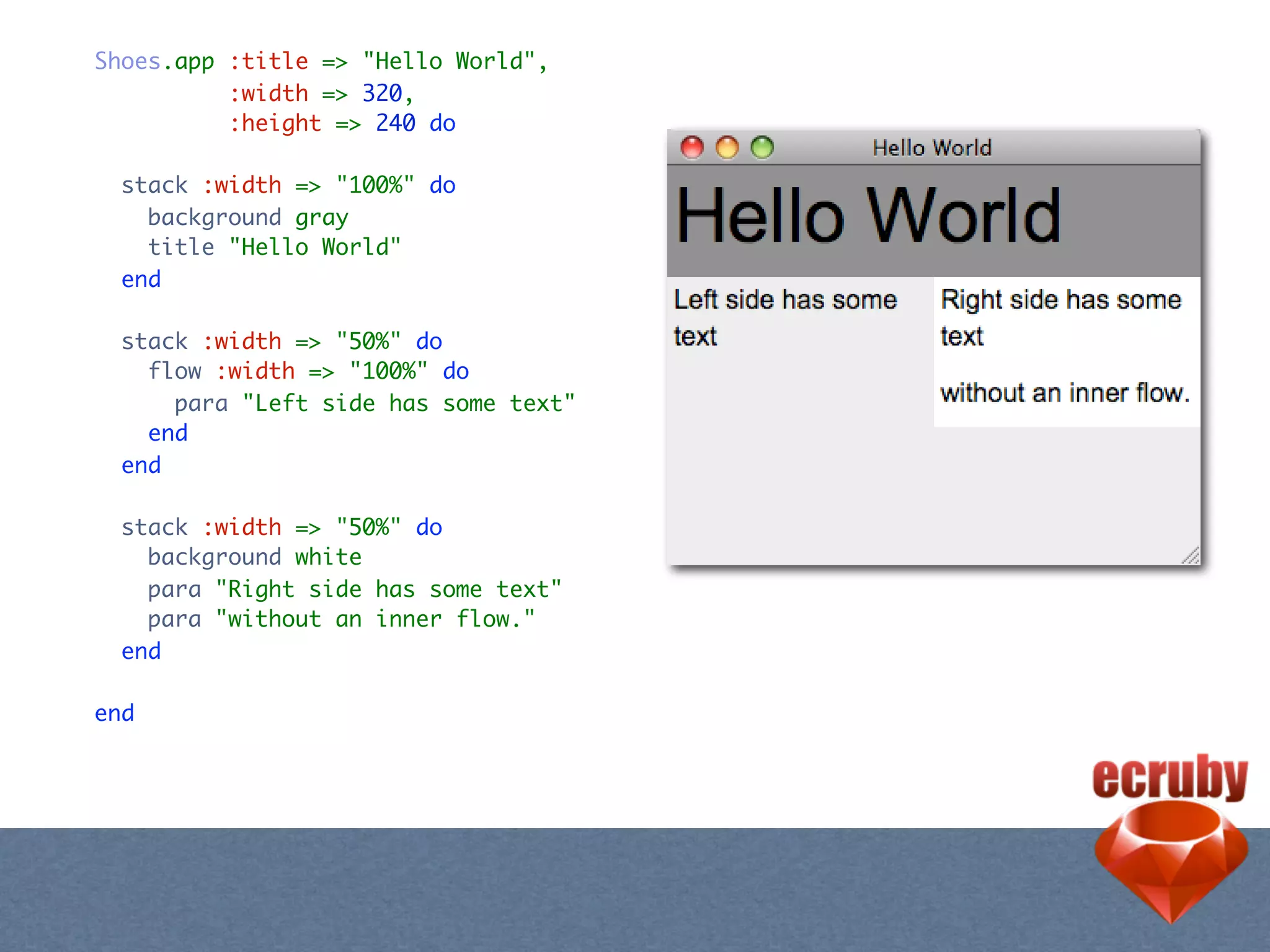Click the 'background gray' code line

coord(248,217)
